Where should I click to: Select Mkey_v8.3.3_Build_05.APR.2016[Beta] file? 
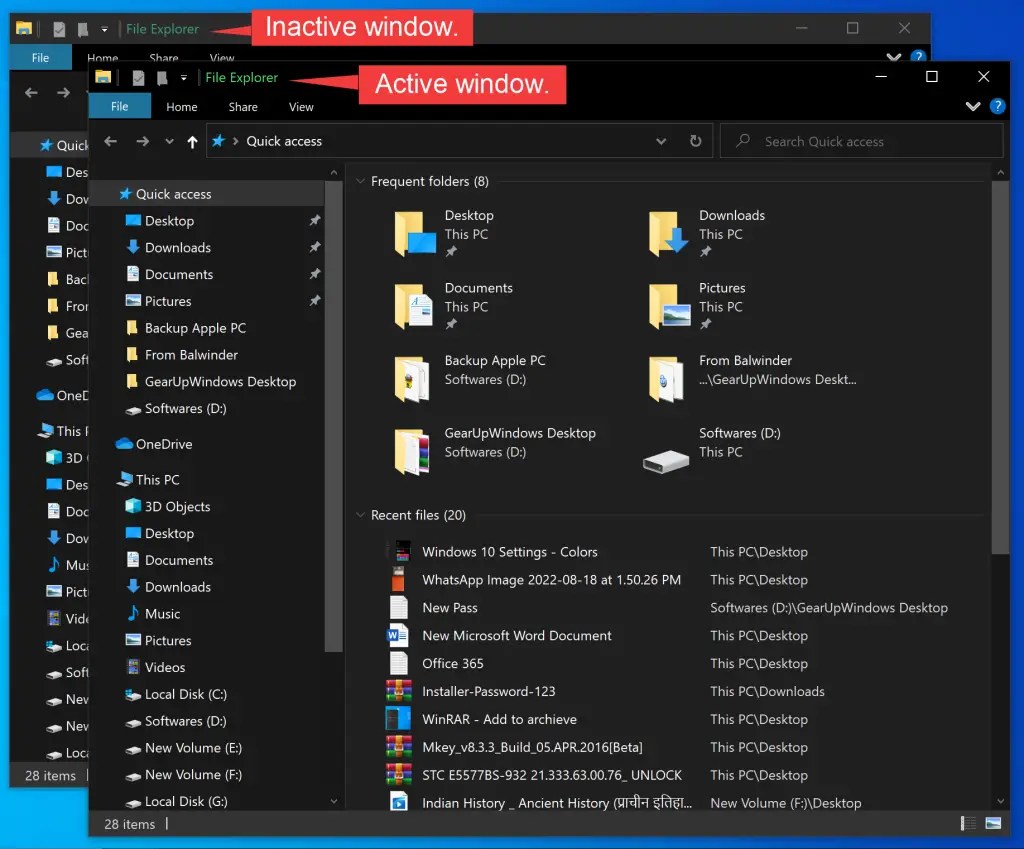pos(532,747)
